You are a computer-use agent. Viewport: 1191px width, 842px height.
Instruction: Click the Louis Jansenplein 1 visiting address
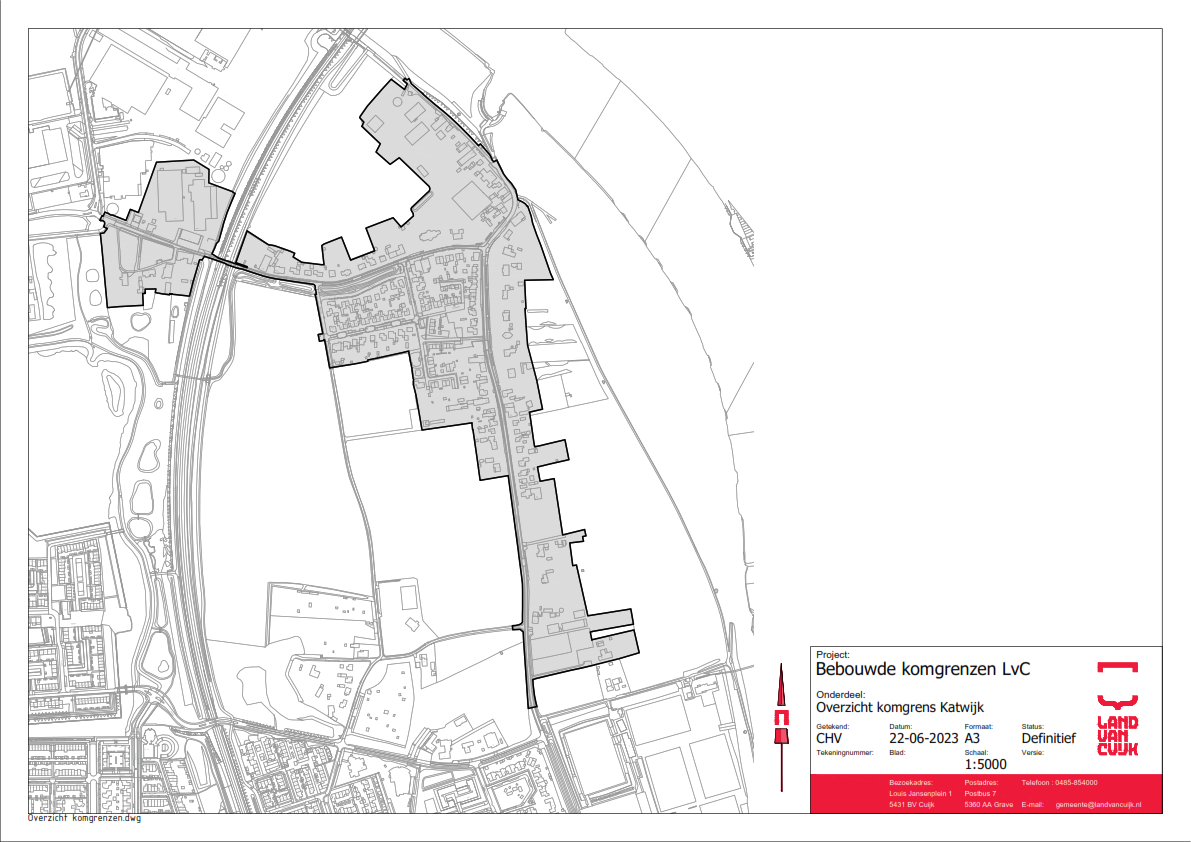[922, 793]
